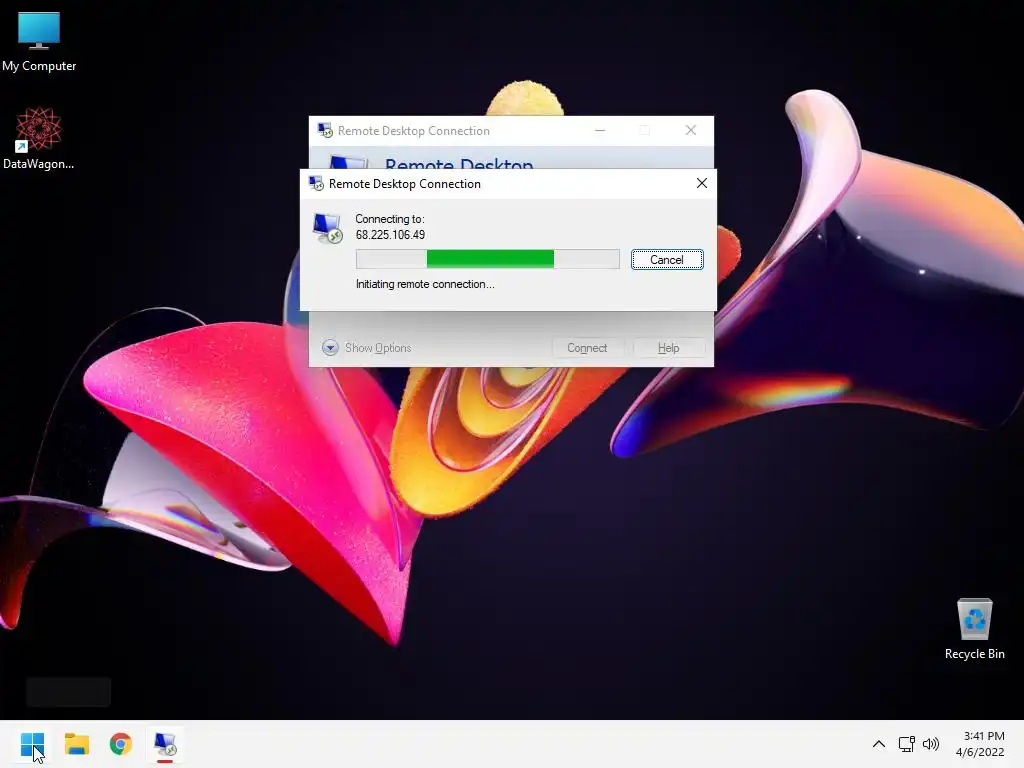Close the connecting progress dialog
The image size is (1024, 768).
[701, 184]
